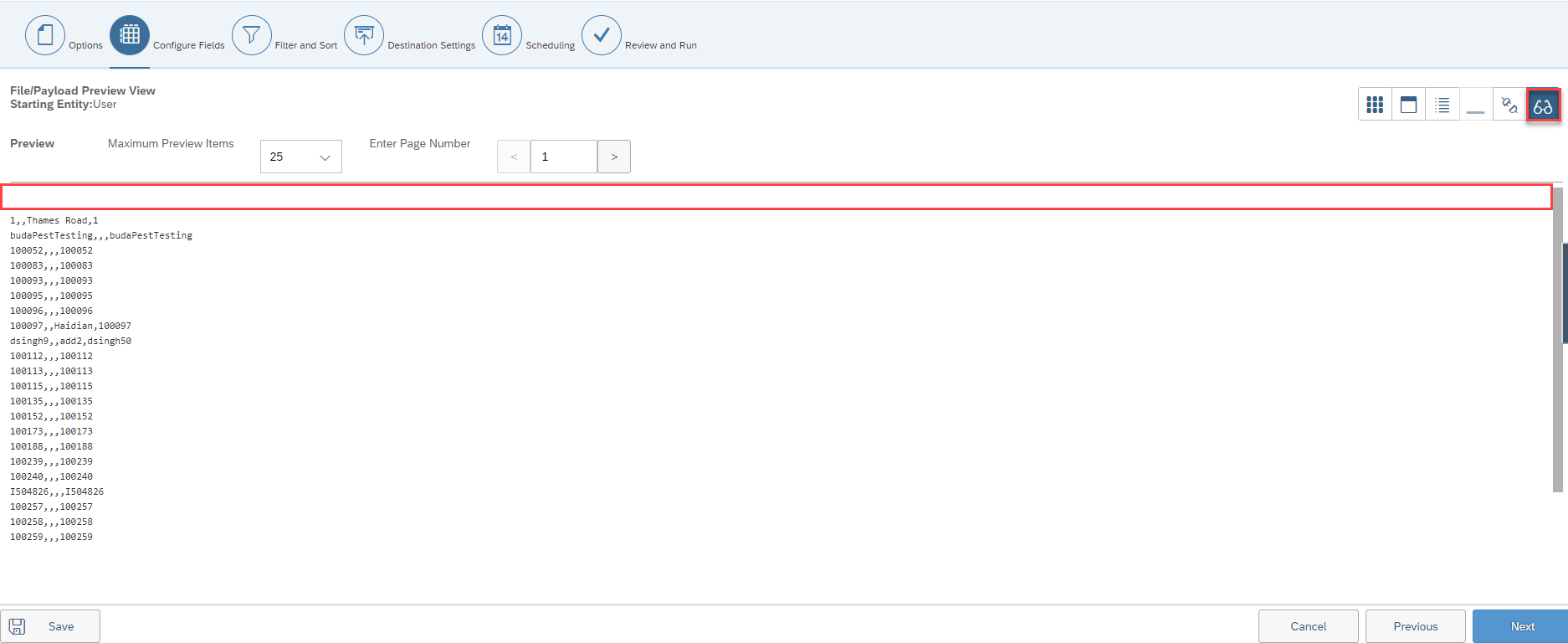Image resolution: width=1568 pixels, height=643 pixels.
Task: Select the Configure Fields step icon
Action: pyautogui.click(x=130, y=35)
